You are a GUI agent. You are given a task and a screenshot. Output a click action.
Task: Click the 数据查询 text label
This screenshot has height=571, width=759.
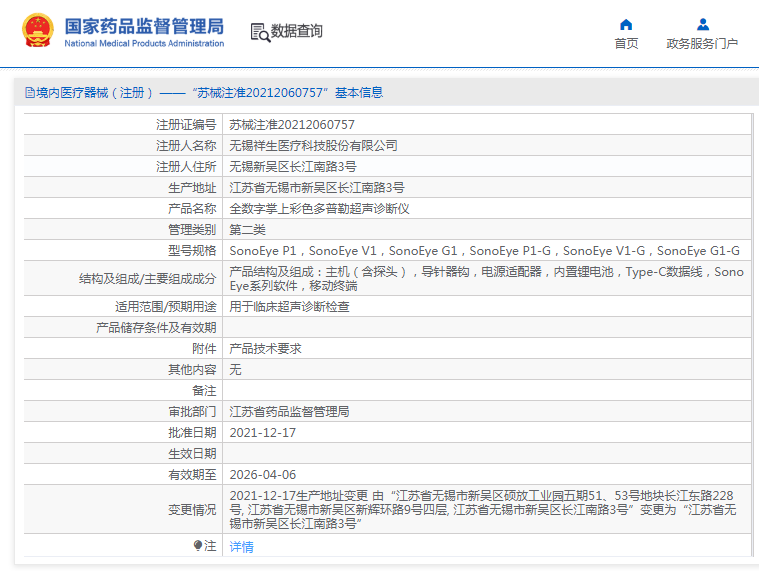297,31
